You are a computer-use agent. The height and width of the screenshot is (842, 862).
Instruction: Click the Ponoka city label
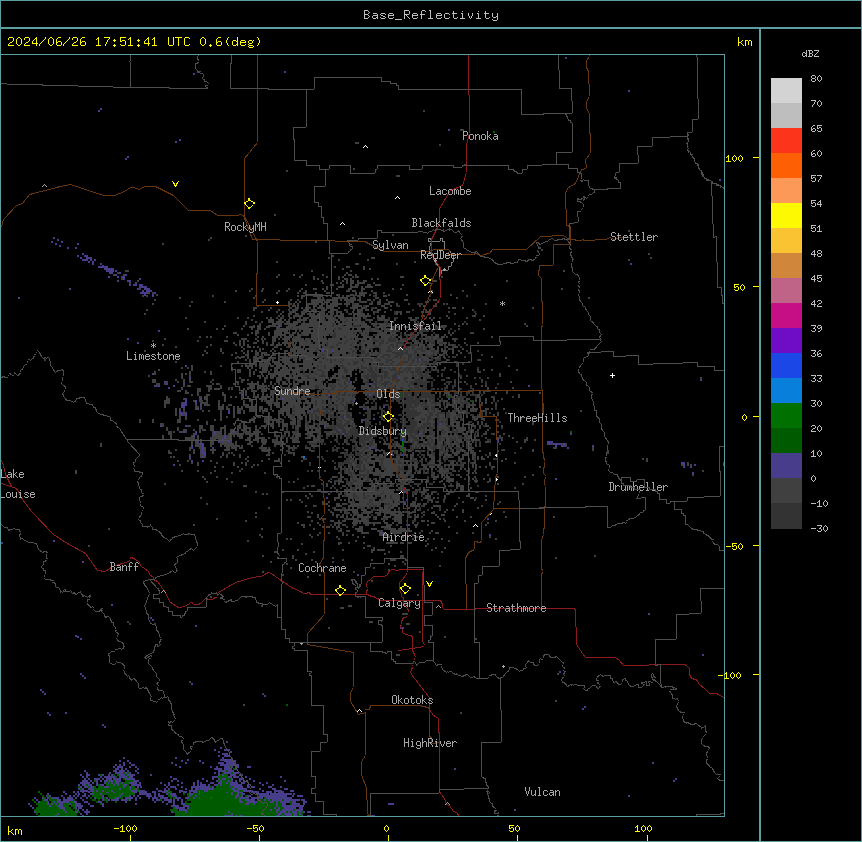point(480,136)
